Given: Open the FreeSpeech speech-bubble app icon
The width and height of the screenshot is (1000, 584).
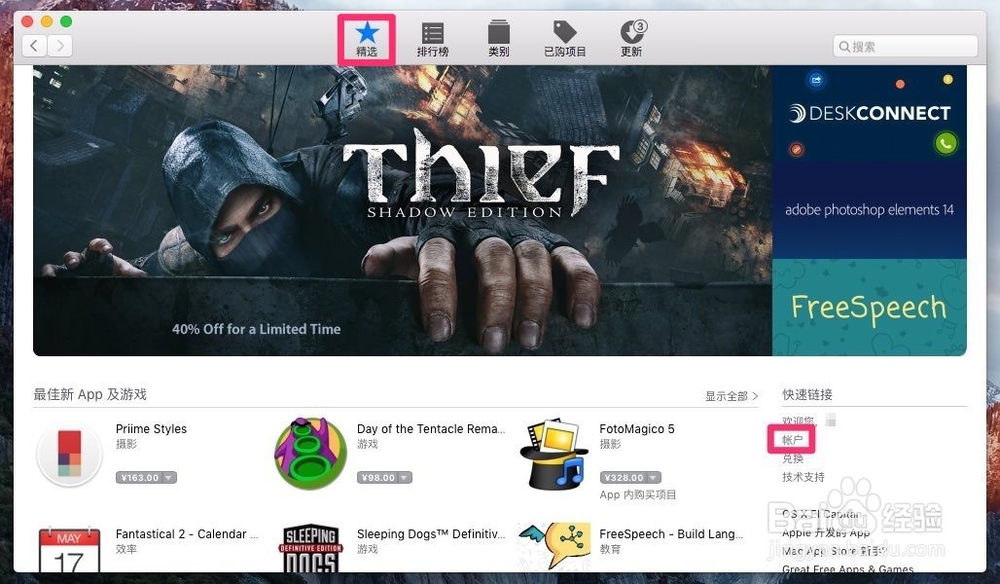Looking at the screenshot, I should point(553,546).
